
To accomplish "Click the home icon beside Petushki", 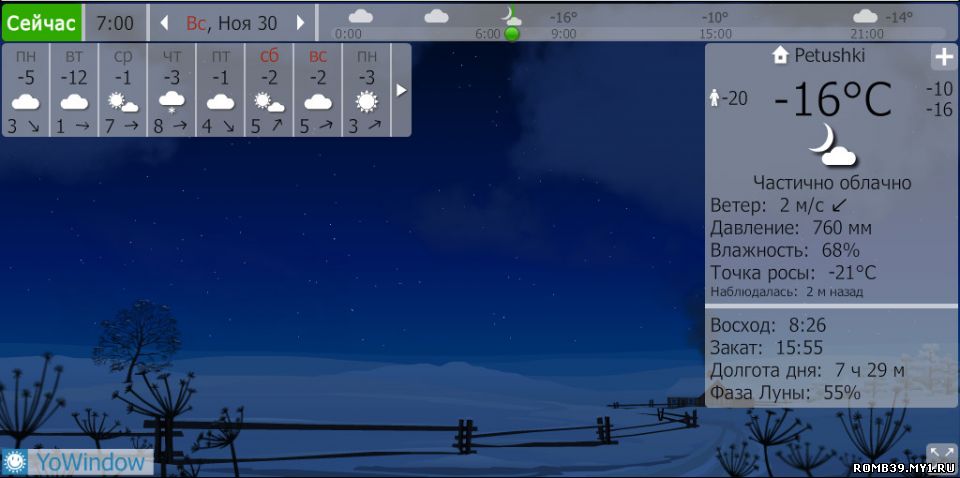I will [781, 56].
